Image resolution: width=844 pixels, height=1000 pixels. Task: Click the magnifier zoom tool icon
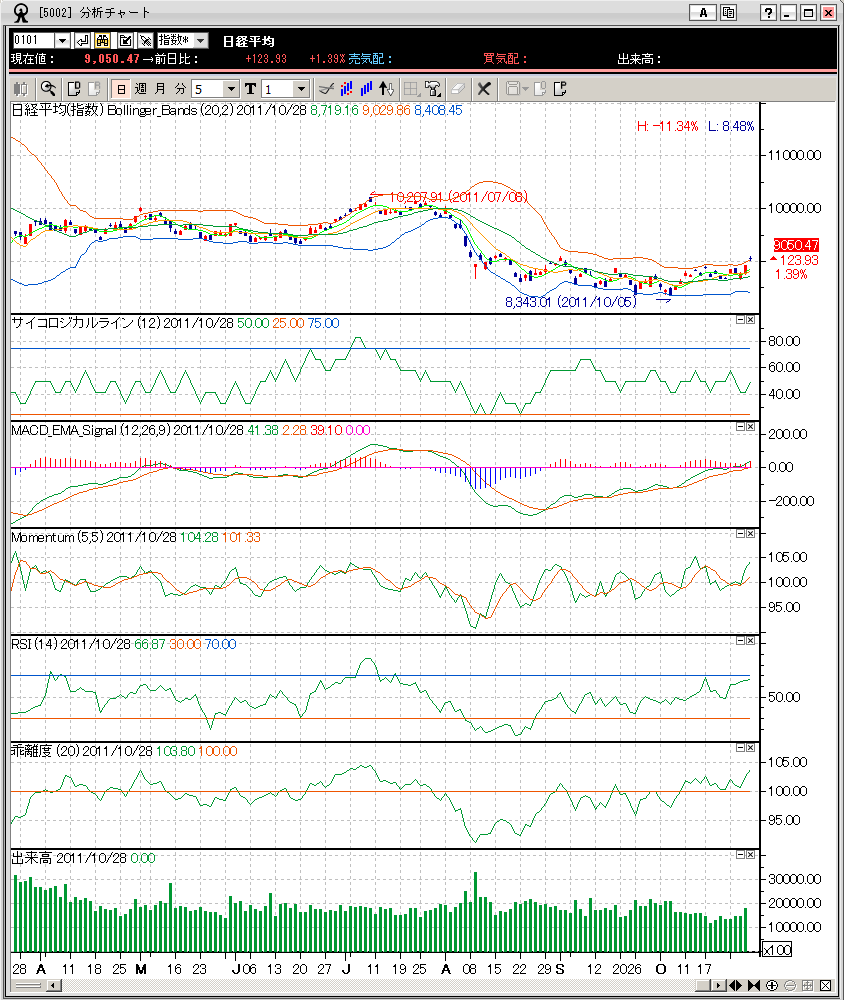click(x=48, y=88)
